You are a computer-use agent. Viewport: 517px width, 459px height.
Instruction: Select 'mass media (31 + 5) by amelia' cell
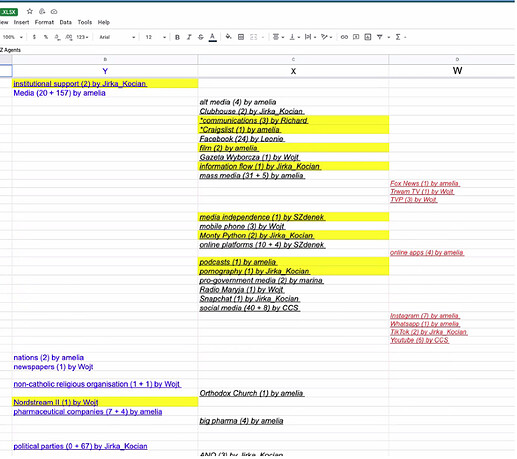click(x=293, y=175)
